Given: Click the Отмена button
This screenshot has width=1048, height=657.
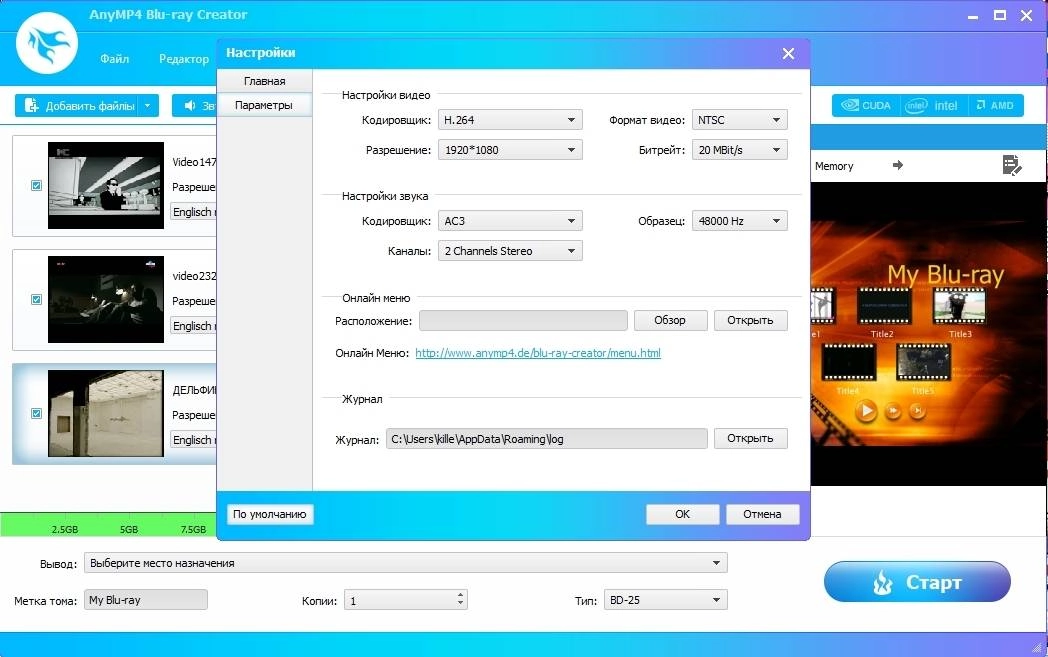Looking at the screenshot, I should point(763,514).
